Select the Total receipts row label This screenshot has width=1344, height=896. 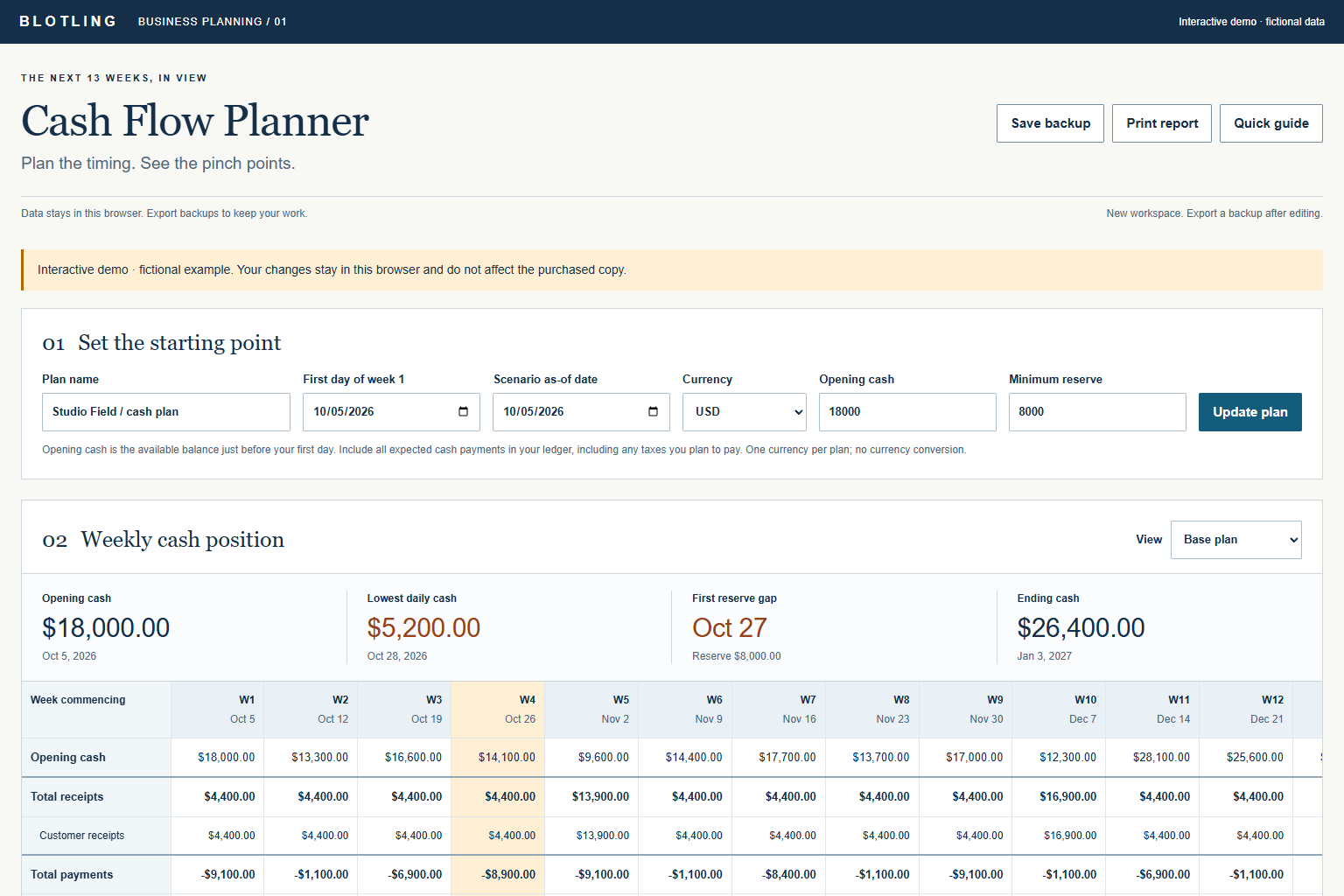point(96,797)
